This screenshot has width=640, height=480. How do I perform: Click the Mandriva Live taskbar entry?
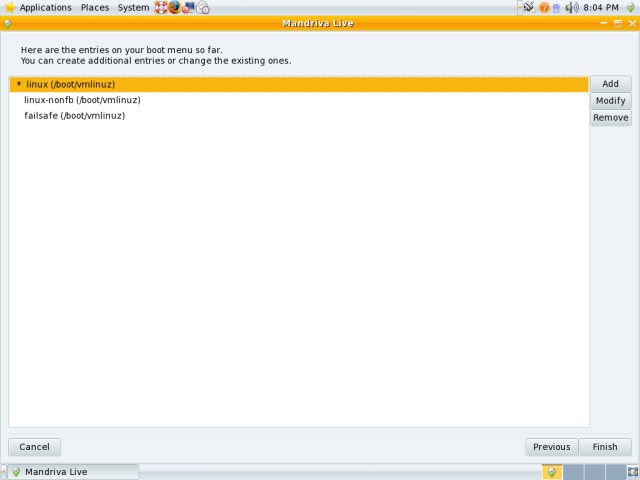point(74,472)
